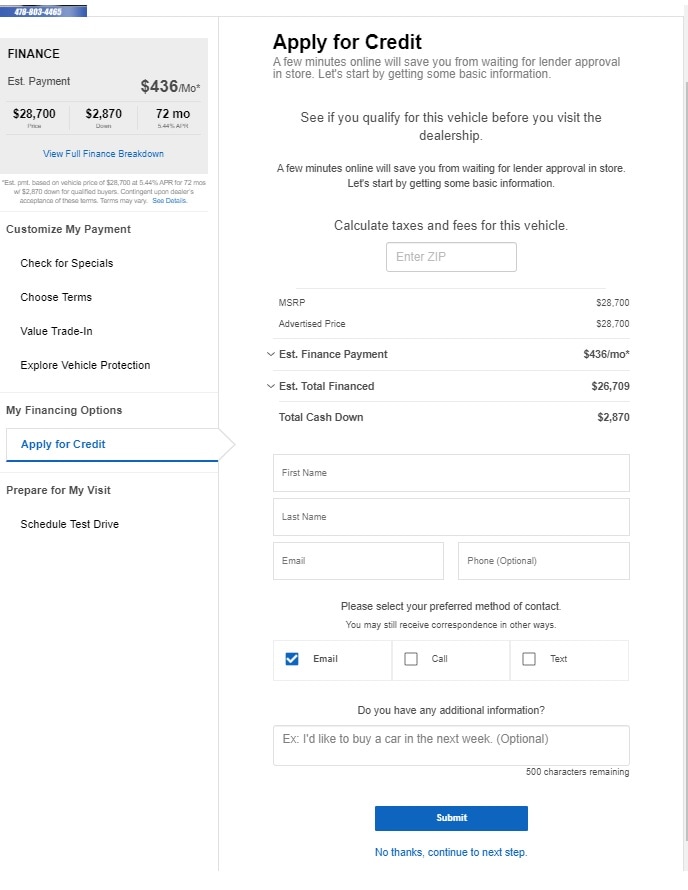688x890 pixels.
Task: Open View Full Finance Breakdown link
Action: pos(103,154)
